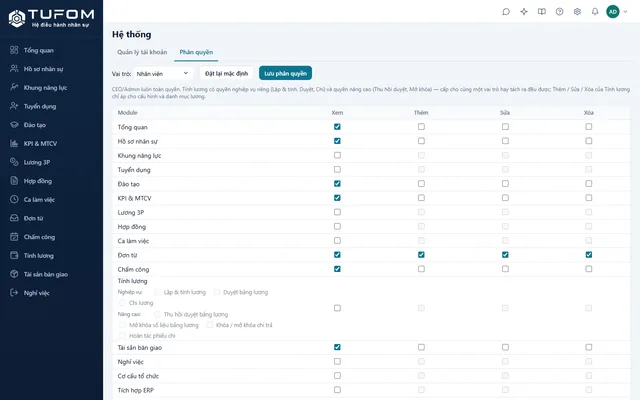The height and width of the screenshot is (400, 640).
Task: Click the Xóa column header
Action: pyautogui.click(x=589, y=113)
